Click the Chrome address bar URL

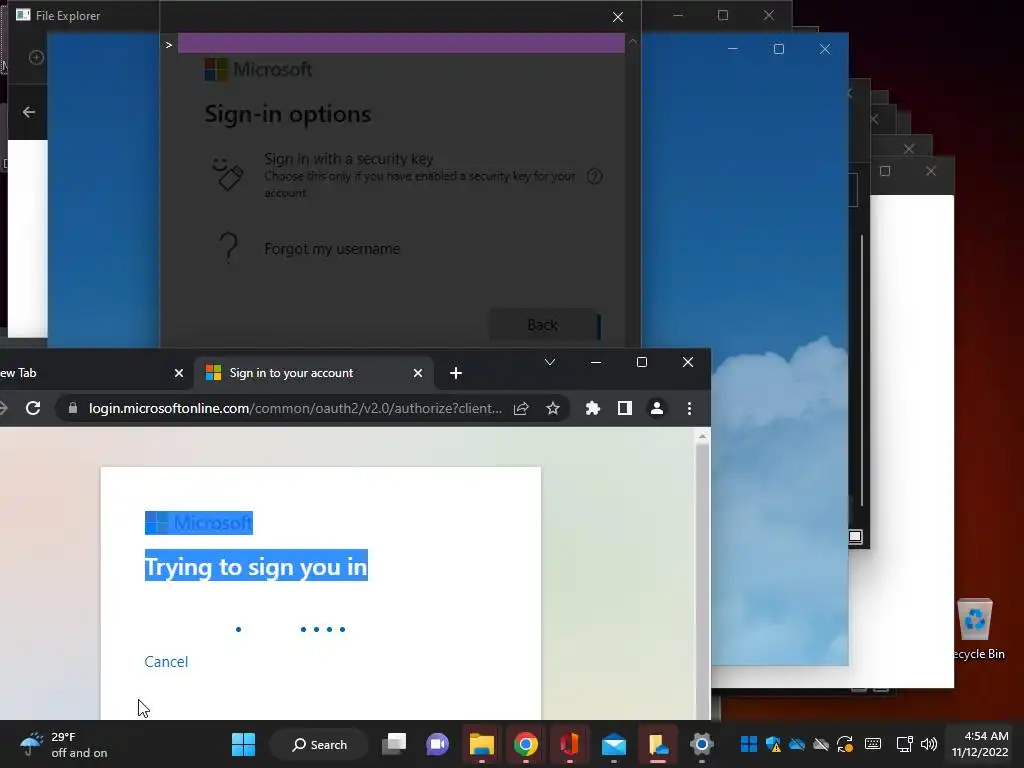[x=295, y=408]
